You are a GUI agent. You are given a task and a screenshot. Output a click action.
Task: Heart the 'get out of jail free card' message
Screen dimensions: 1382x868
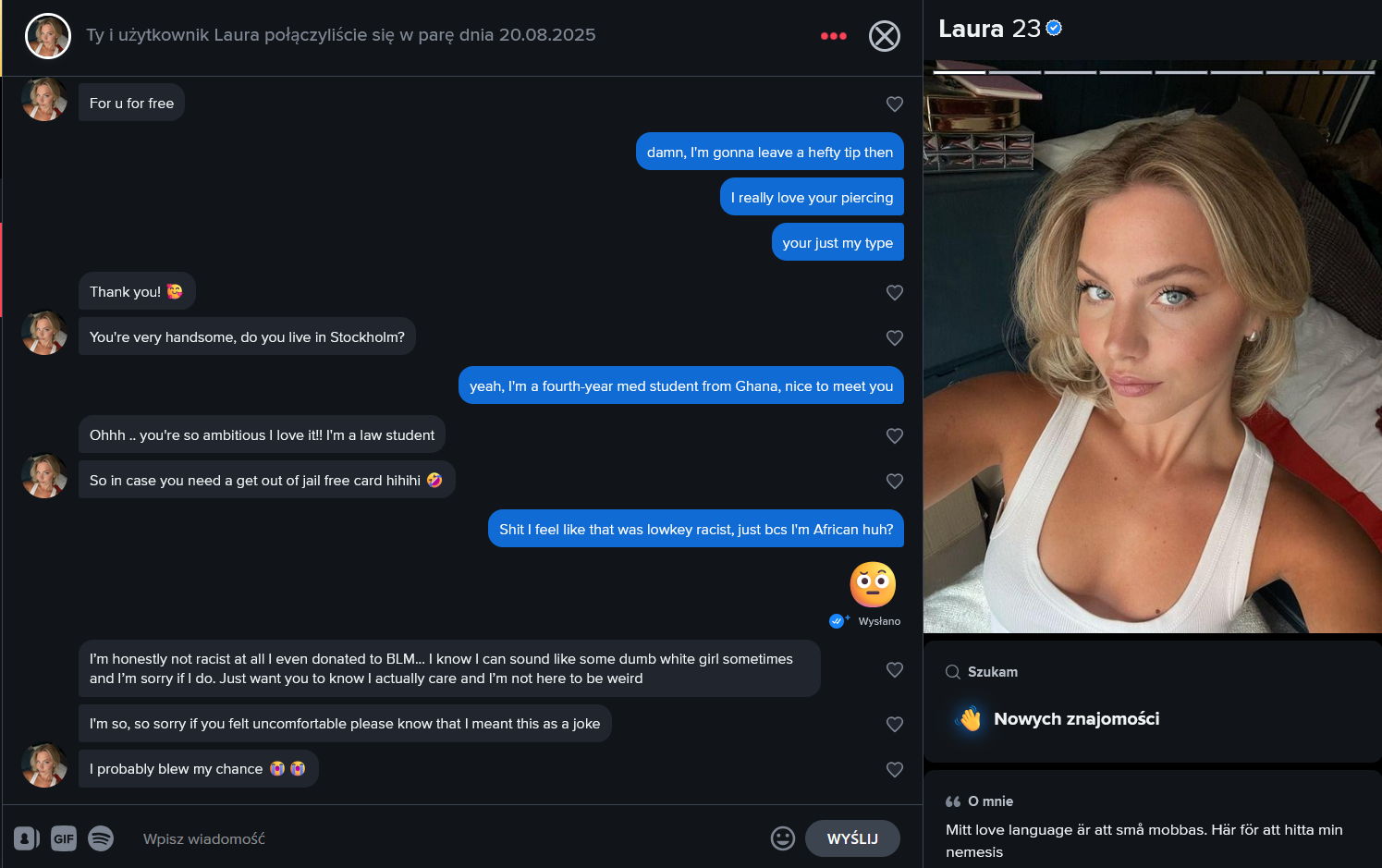895,481
